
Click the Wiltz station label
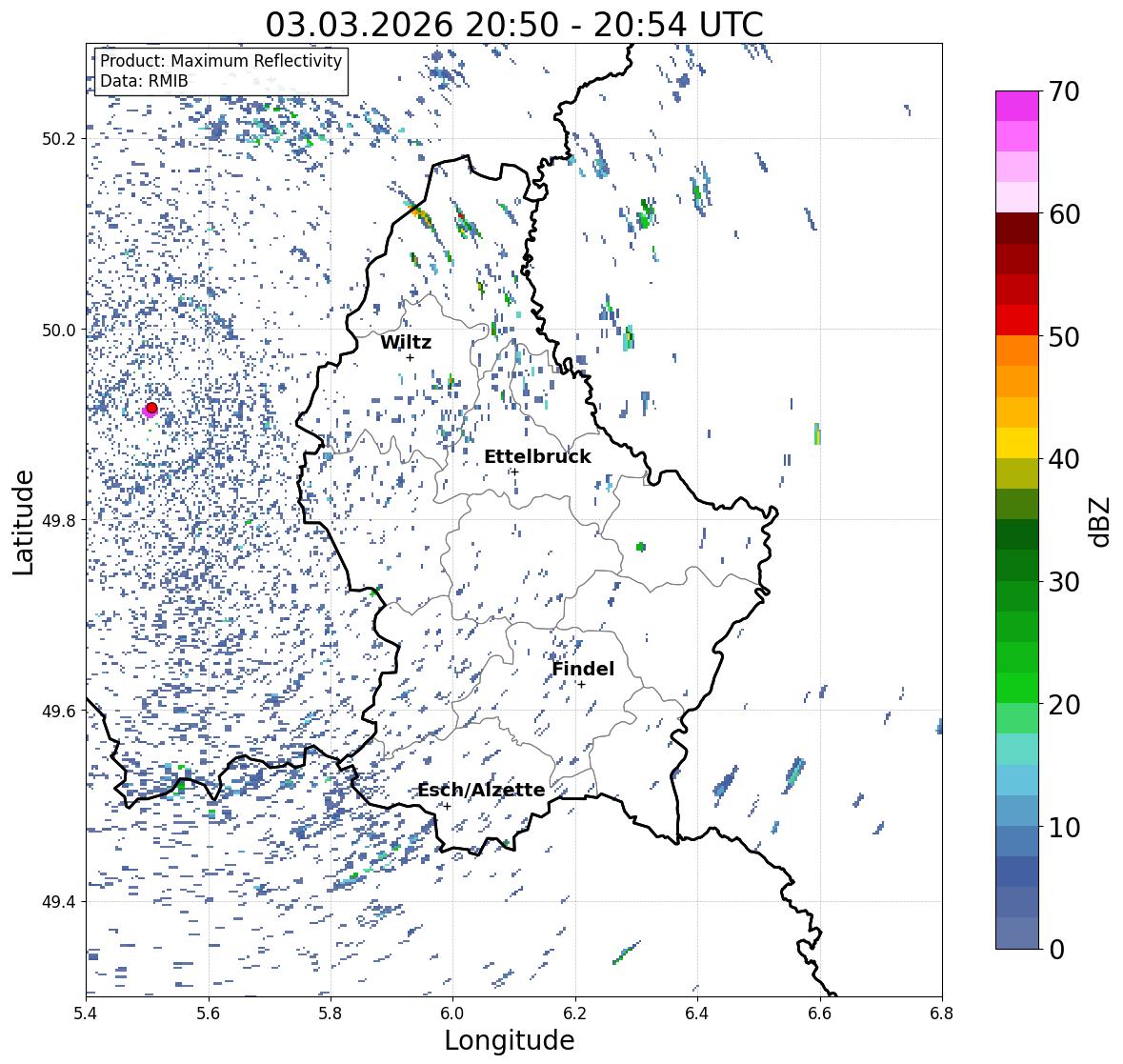tap(406, 342)
